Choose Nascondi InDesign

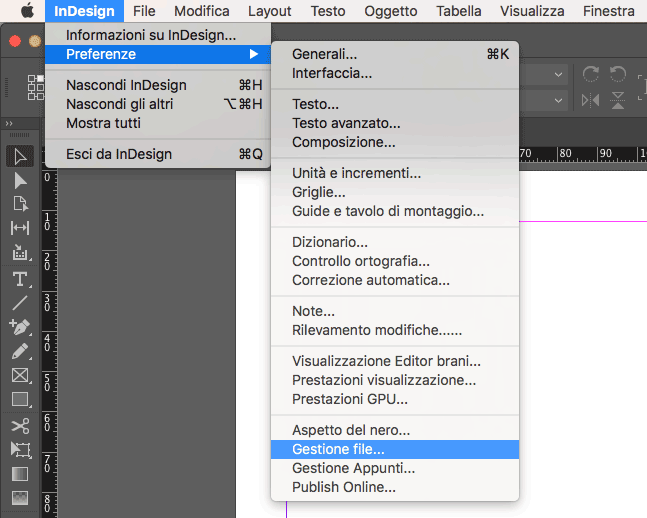tap(158, 85)
